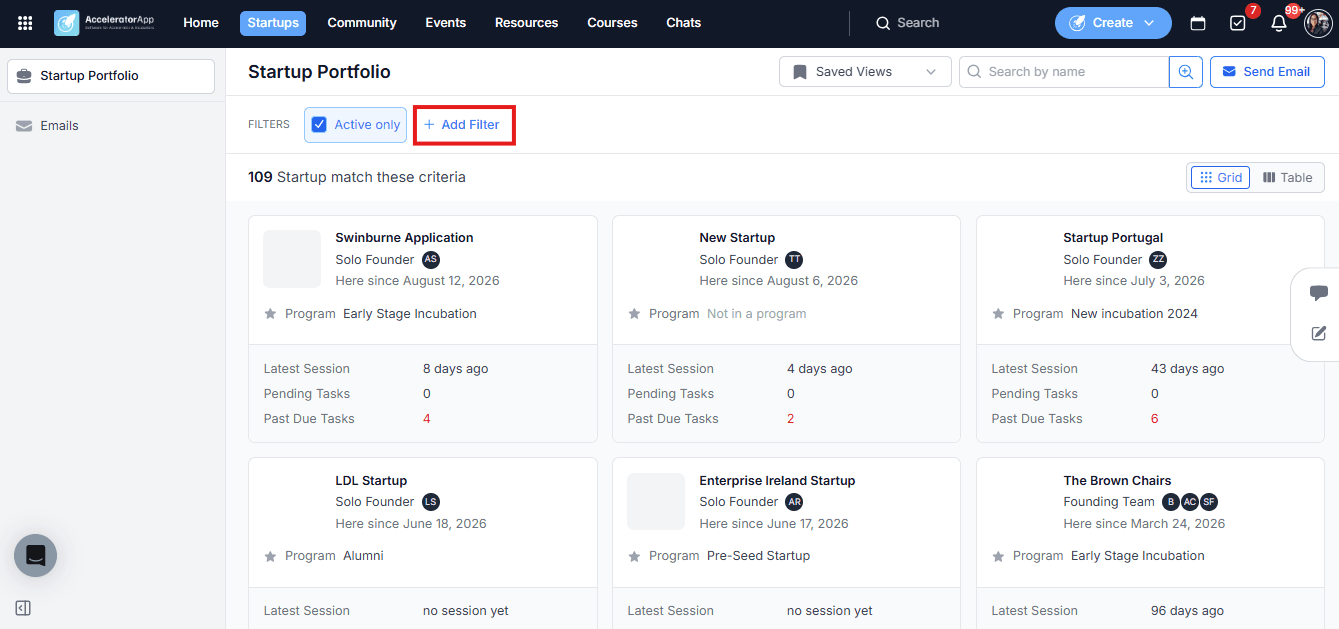Screen dimensions: 1339x629
Task: Click the advanced search magnifier button
Action: coord(1186,72)
